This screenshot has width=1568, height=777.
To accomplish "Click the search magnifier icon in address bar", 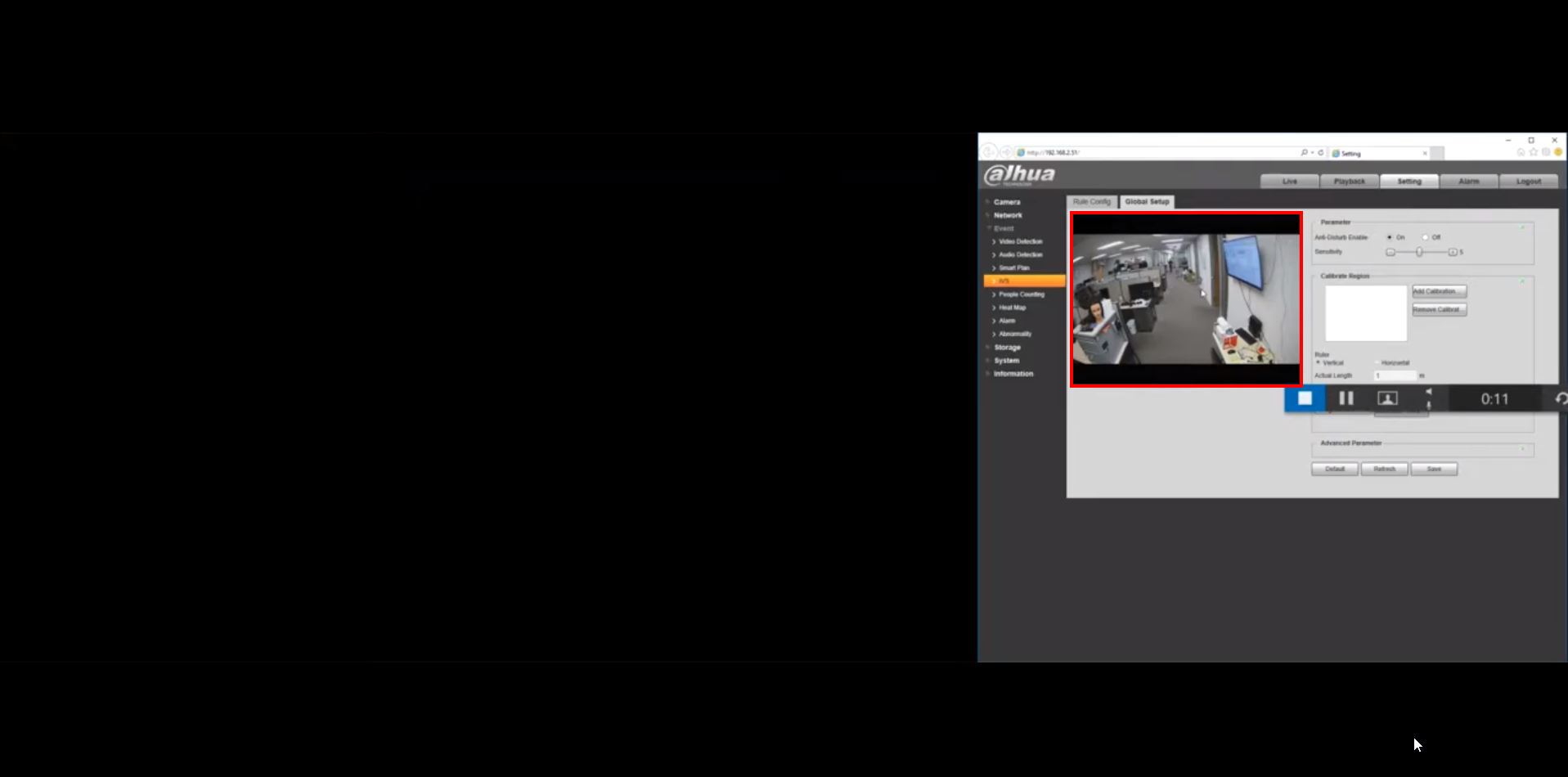I will pyautogui.click(x=1304, y=152).
